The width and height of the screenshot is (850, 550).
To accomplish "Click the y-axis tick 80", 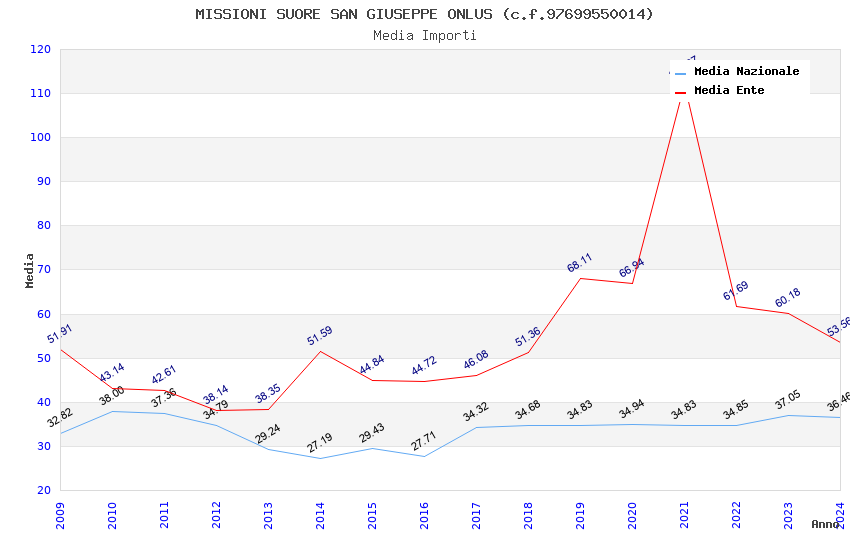I will 44,225.
